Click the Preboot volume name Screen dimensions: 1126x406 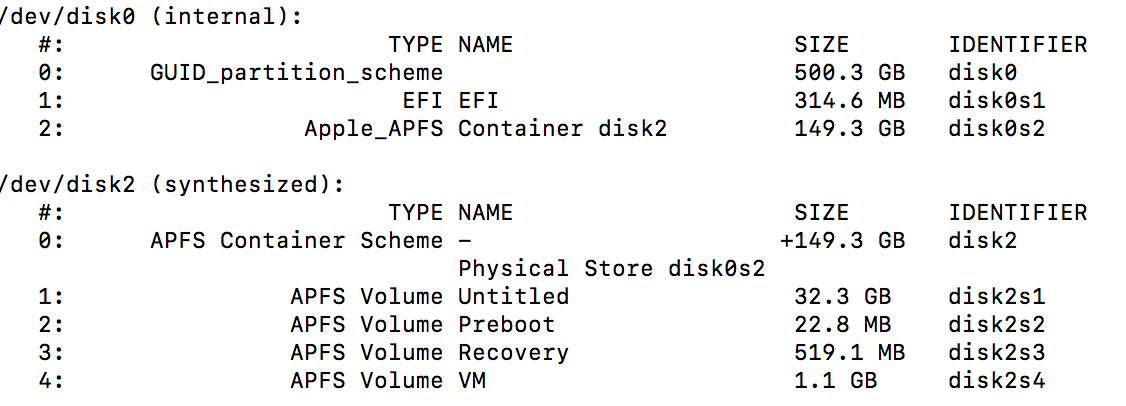point(506,325)
